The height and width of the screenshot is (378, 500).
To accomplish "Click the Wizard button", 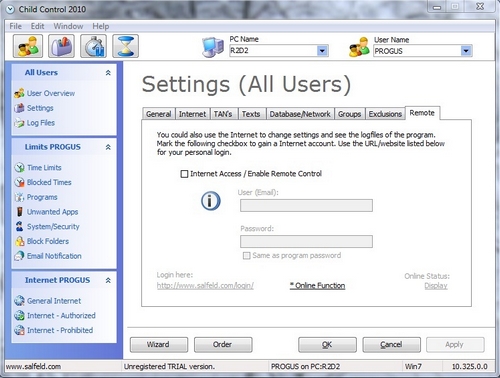I will [159, 344].
